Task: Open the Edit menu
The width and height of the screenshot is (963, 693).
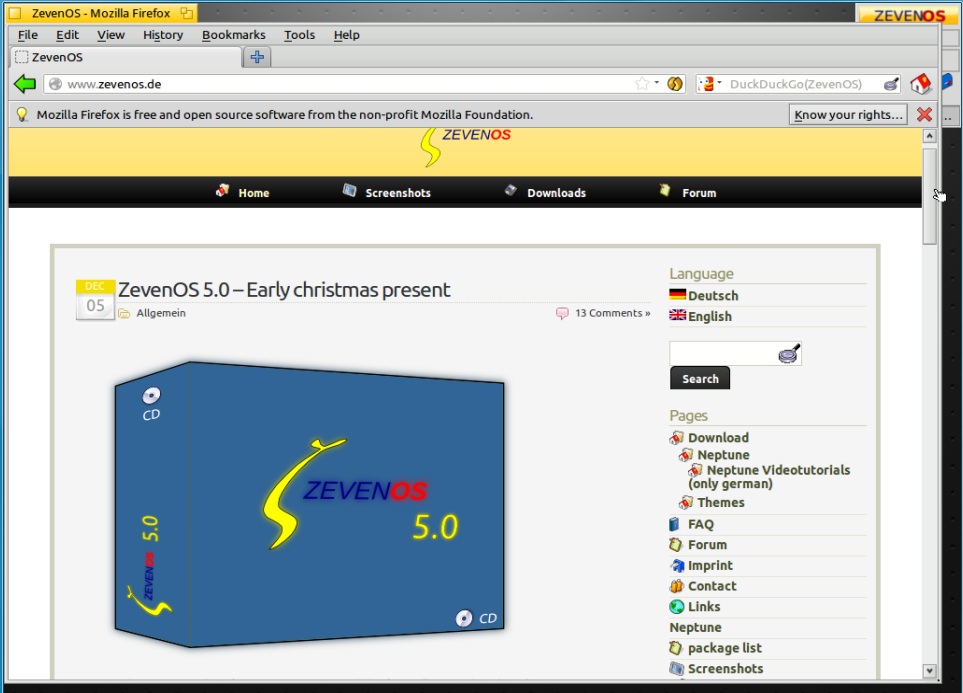Action: 67,35
